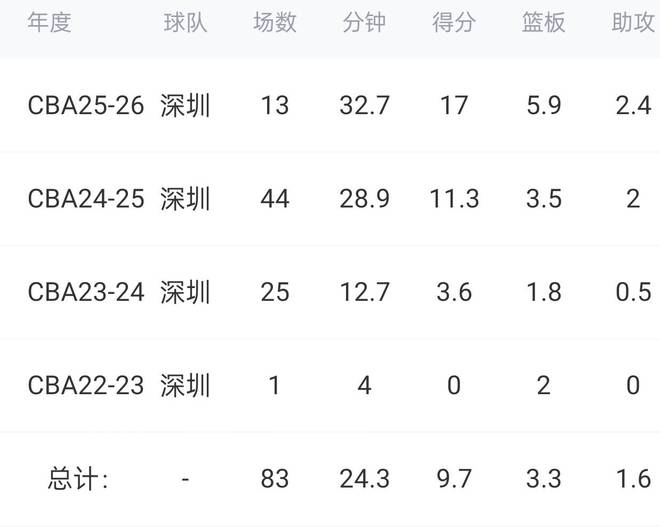The image size is (660, 527).
Task: Open the CBA24-25 season entry
Action: pyautogui.click(x=86, y=199)
